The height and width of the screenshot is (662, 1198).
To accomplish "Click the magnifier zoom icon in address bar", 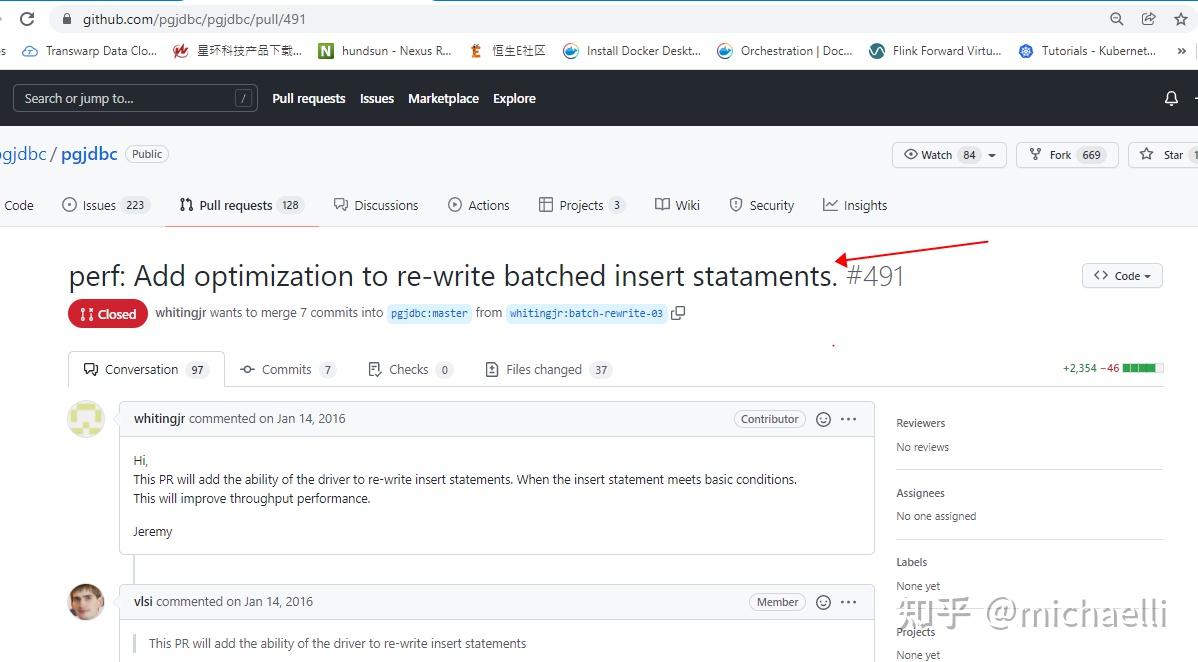I will (1116, 18).
